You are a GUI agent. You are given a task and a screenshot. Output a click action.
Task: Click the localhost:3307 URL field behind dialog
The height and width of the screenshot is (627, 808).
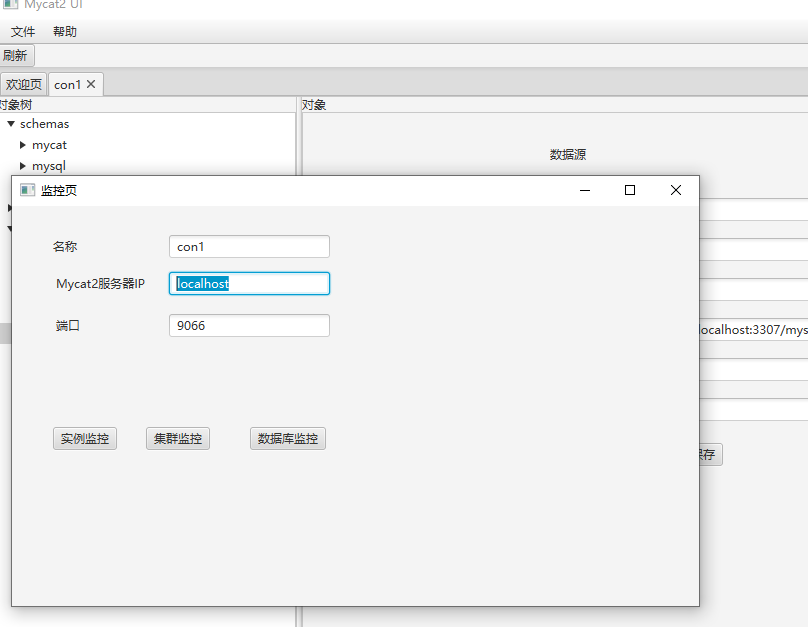click(753, 330)
